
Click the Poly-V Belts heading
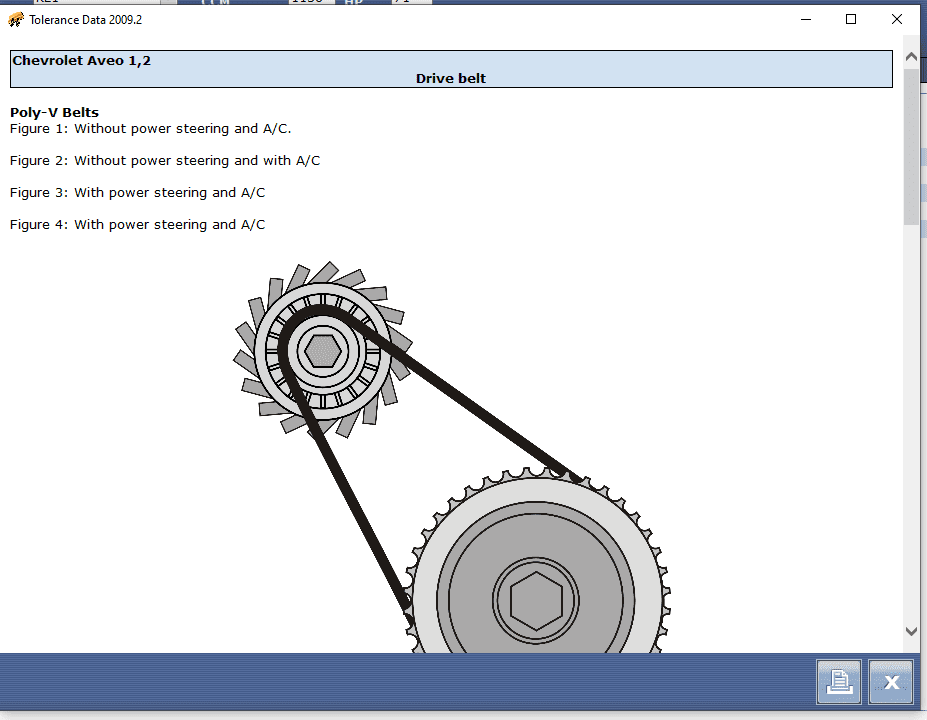(55, 112)
